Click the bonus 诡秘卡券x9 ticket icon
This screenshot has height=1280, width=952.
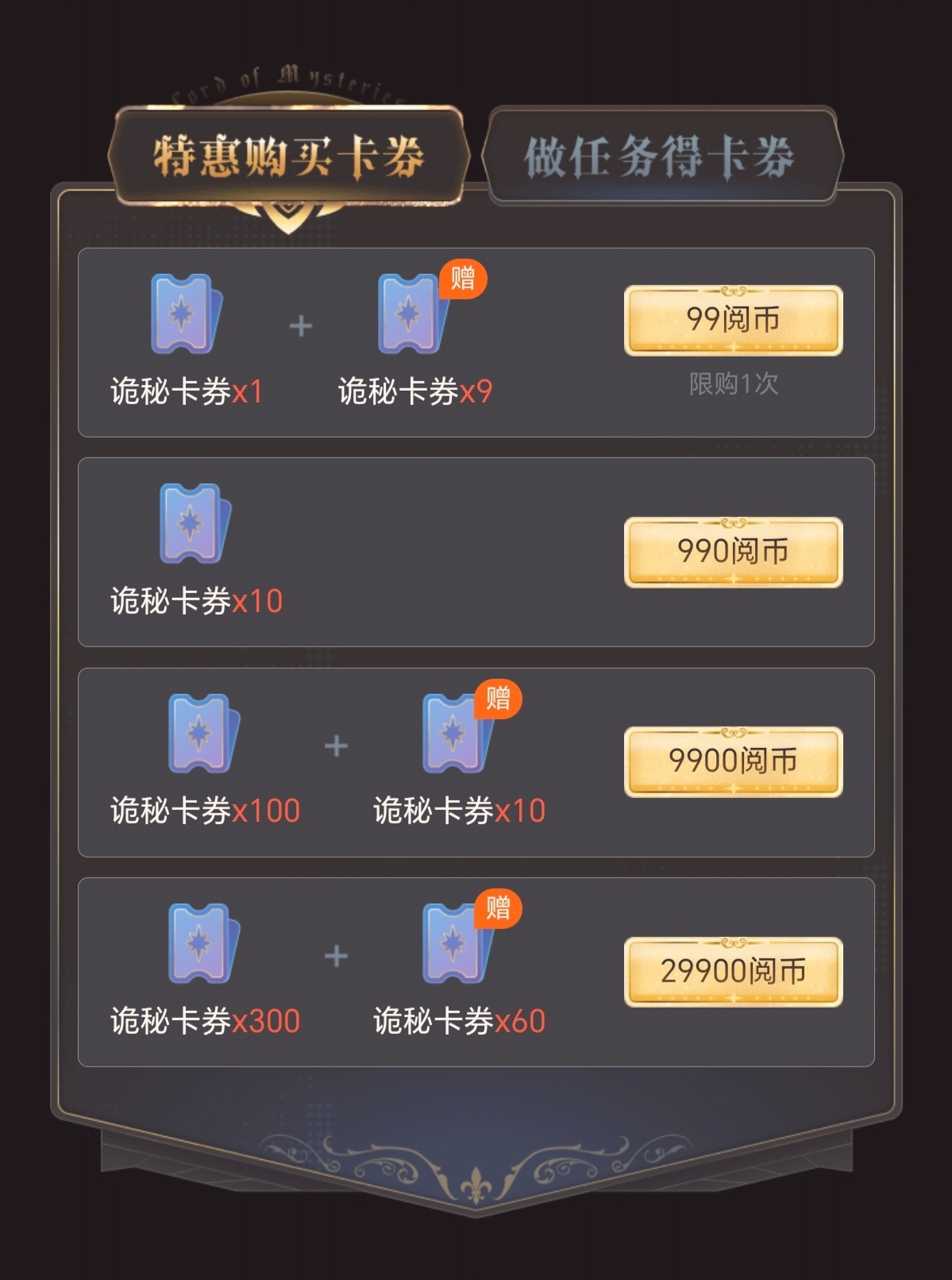[x=413, y=314]
